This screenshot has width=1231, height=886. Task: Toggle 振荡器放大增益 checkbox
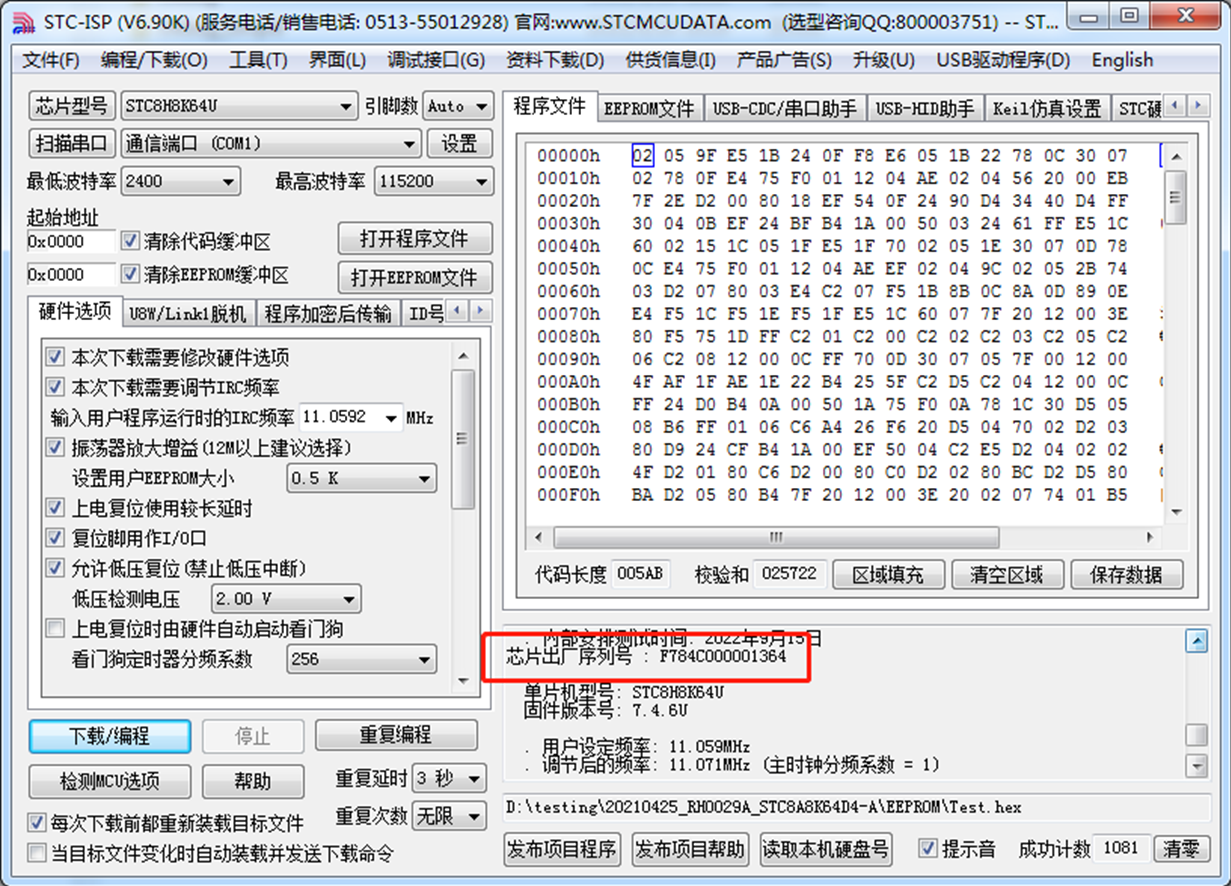coord(56,447)
